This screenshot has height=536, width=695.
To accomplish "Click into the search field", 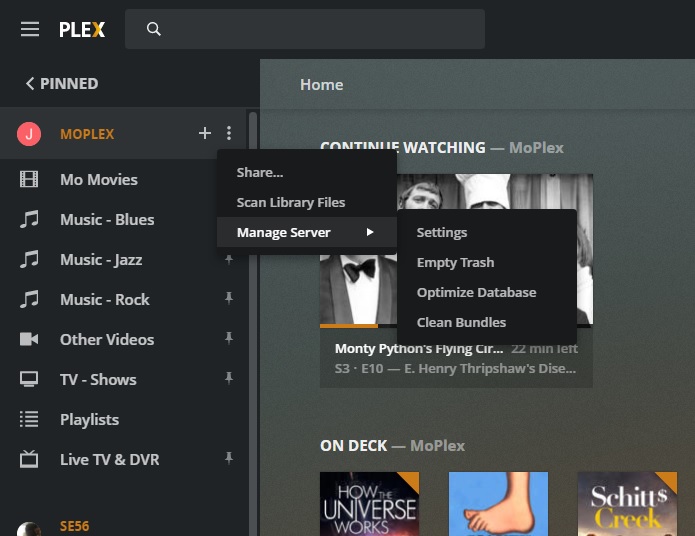I will tap(305, 29).
